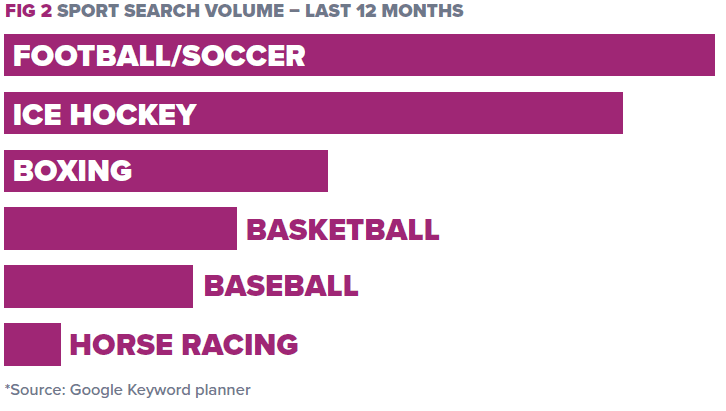Click the BASKETBALL label text
This screenshot has width=726, height=411.
343,230
